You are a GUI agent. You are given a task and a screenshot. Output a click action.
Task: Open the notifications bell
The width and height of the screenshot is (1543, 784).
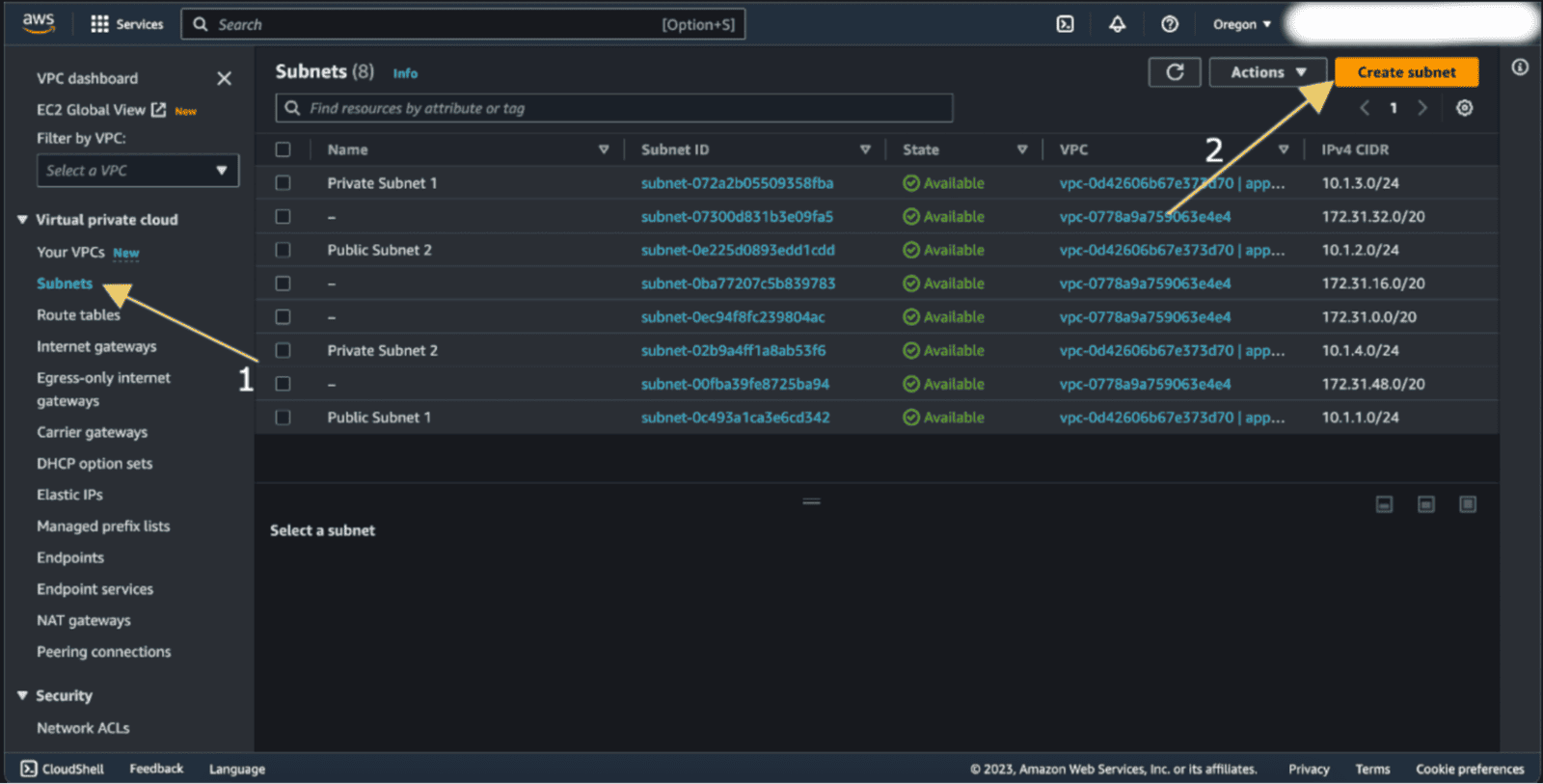[x=1117, y=24]
